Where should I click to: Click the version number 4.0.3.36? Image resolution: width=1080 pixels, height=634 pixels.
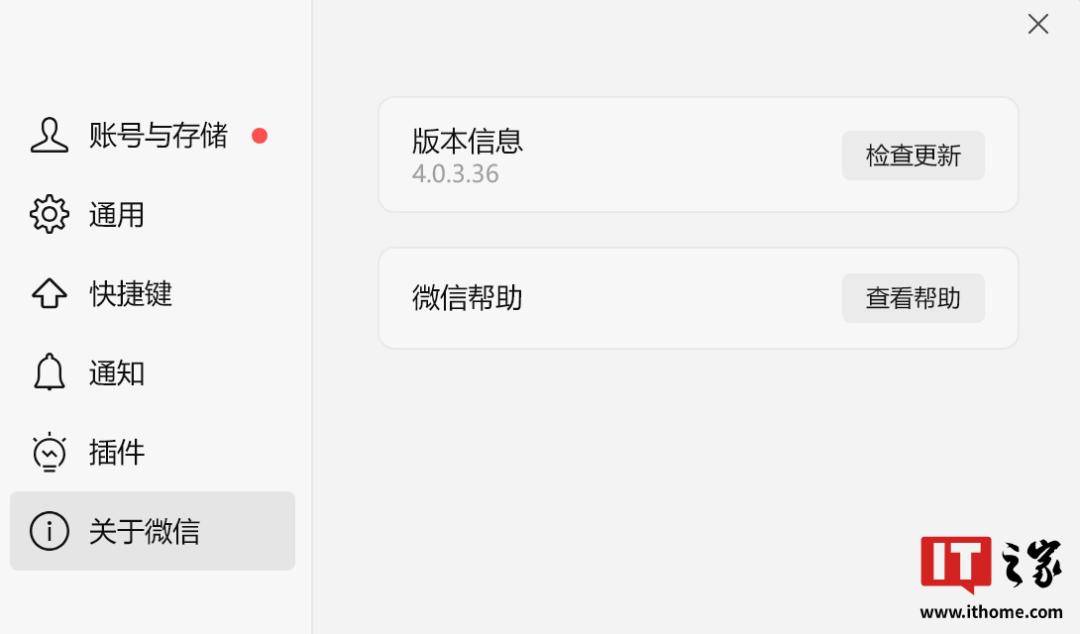click(x=455, y=174)
